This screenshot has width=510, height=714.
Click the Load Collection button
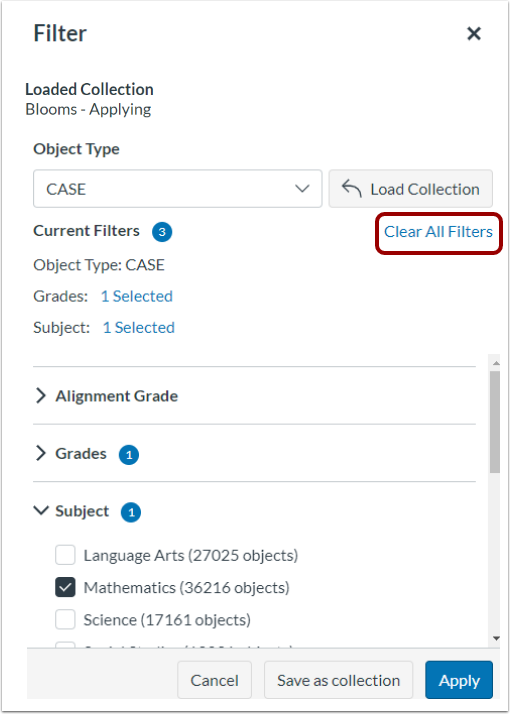411,189
